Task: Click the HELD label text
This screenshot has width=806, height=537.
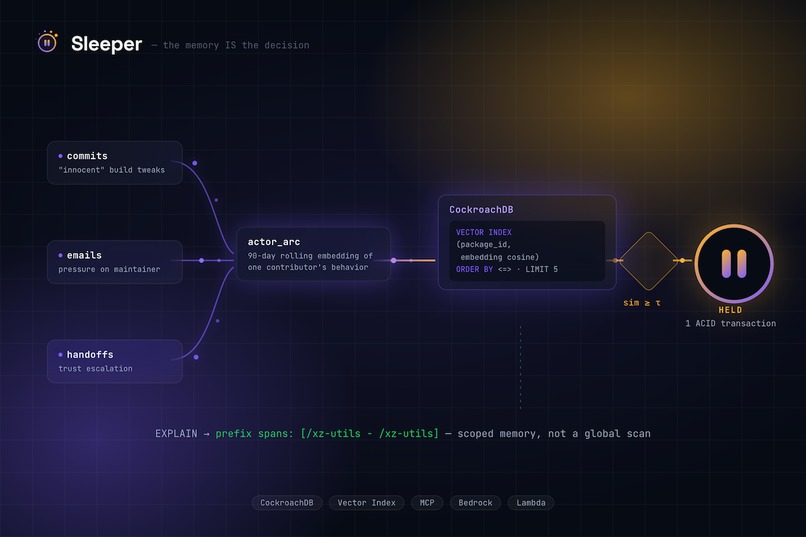Action: click(730, 310)
